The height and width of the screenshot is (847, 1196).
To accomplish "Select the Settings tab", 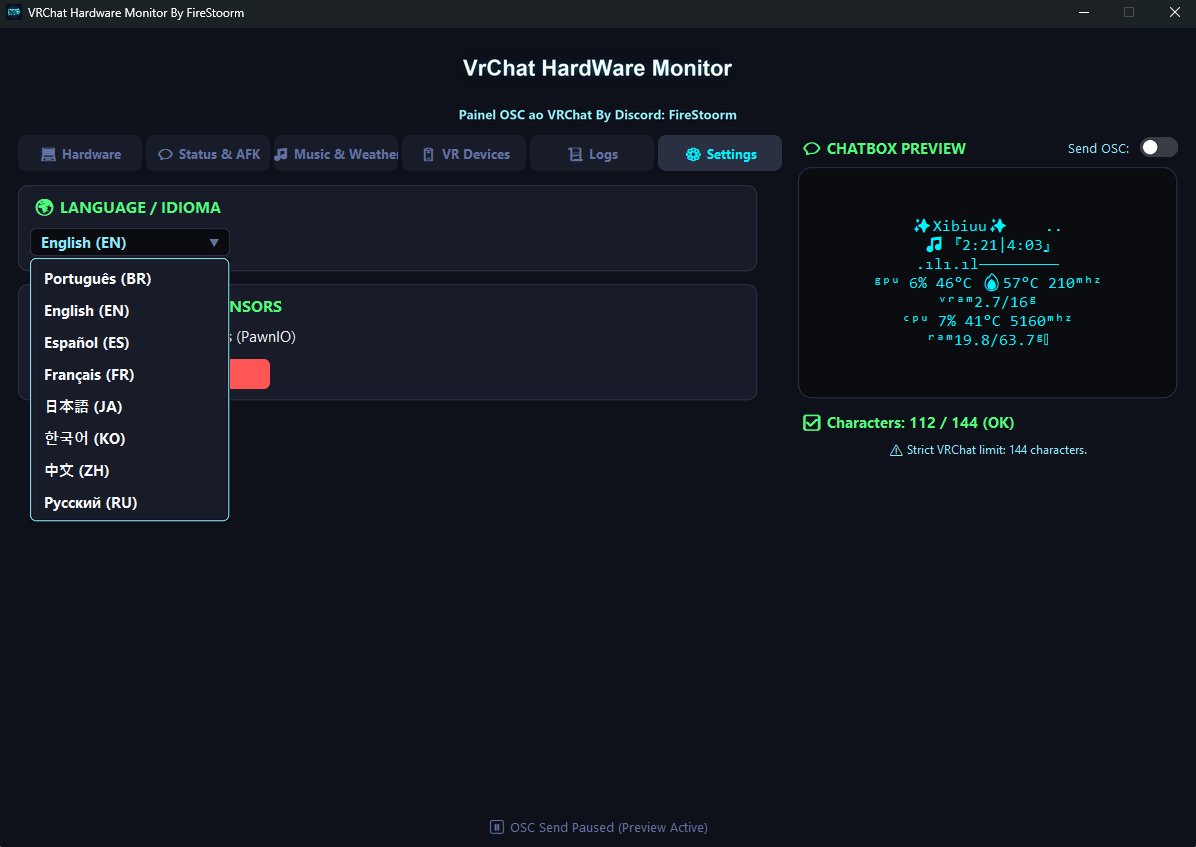I will click(720, 153).
